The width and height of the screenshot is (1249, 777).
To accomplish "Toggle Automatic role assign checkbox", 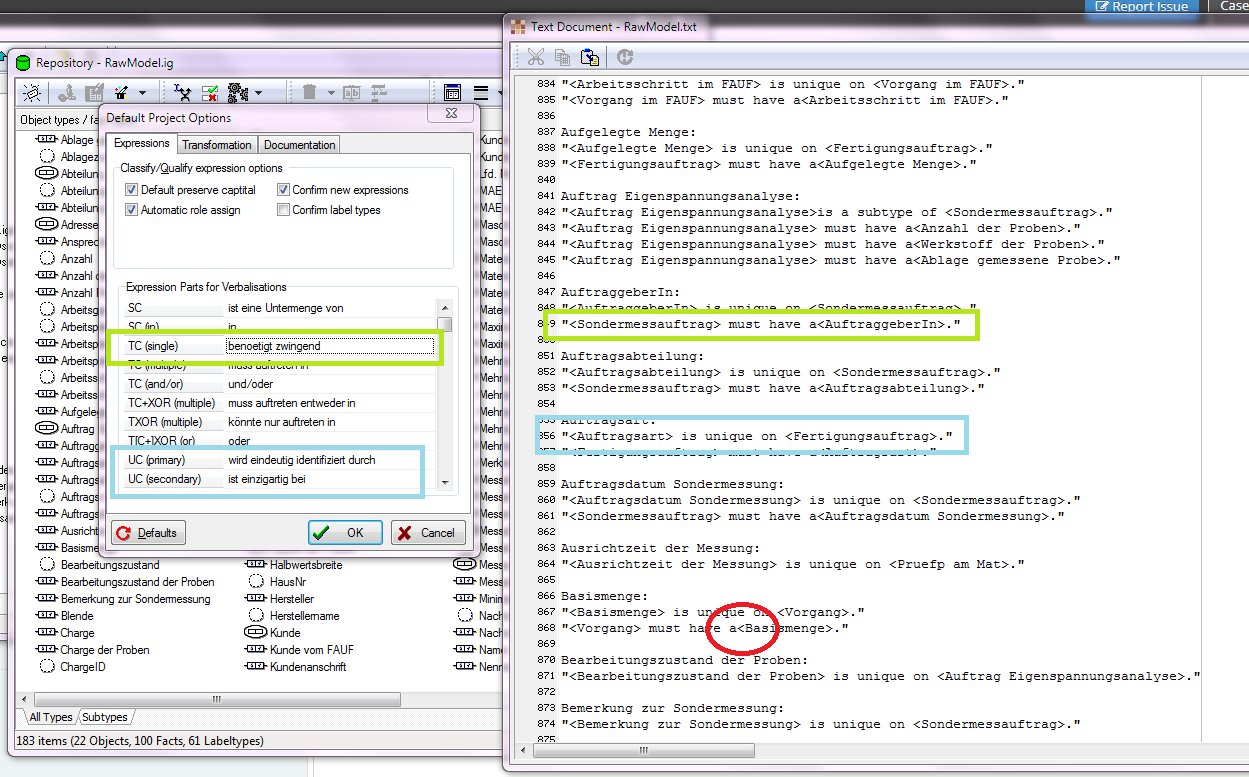I will coord(131,210).
